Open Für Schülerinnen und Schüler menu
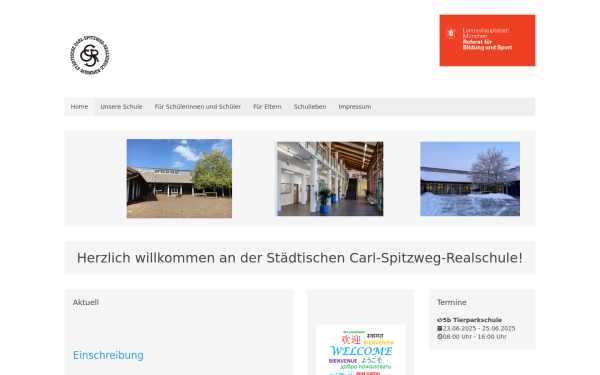The width and height of the screenshot is (600, 375). pyautogui.click(x=198, y=107)
